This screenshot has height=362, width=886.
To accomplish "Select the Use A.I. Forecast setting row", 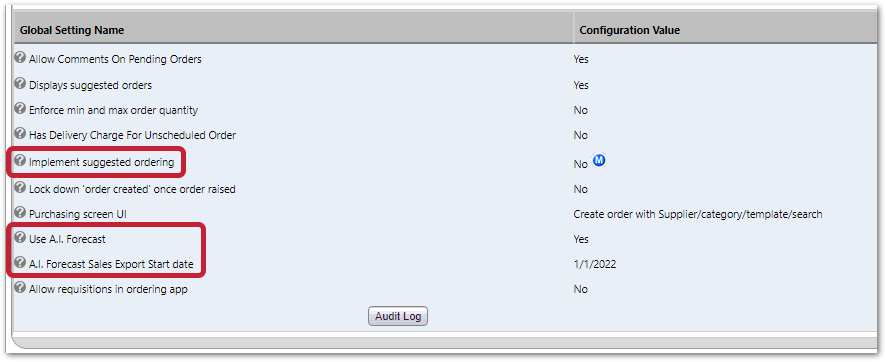I will tap(445, 239).
